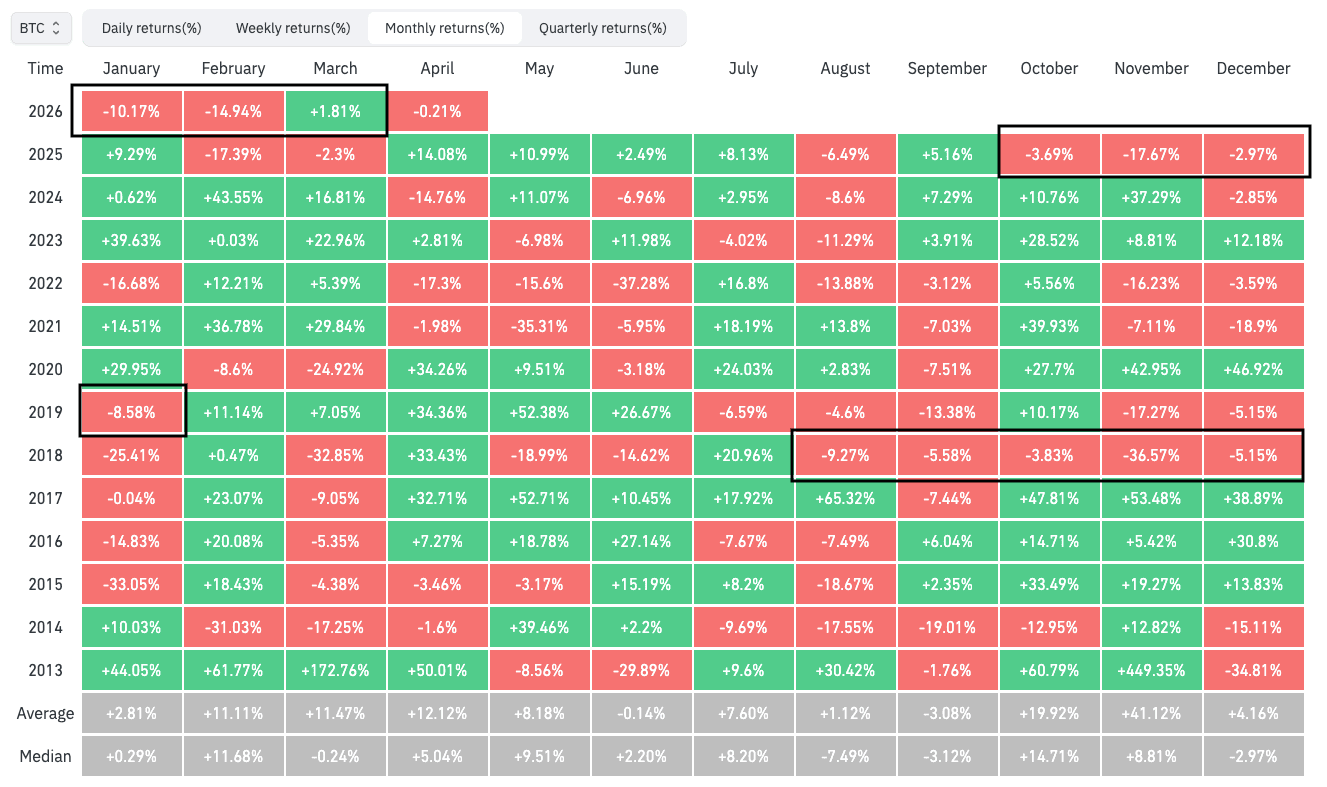Switch to Daily returns(%) tab
The height and width of the screenshot is (787, 1327).
151,28
